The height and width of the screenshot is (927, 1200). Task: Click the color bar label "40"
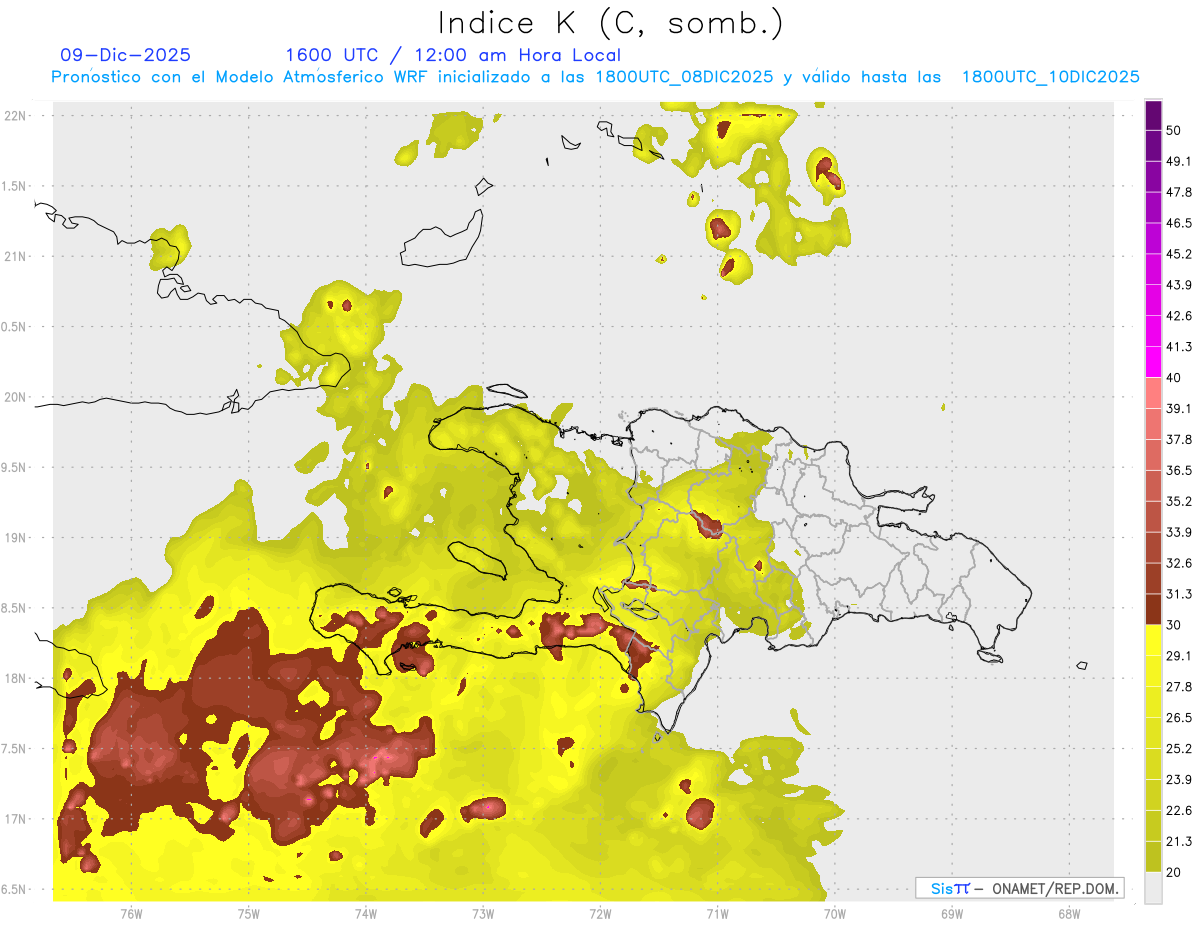click(1174, 378)
